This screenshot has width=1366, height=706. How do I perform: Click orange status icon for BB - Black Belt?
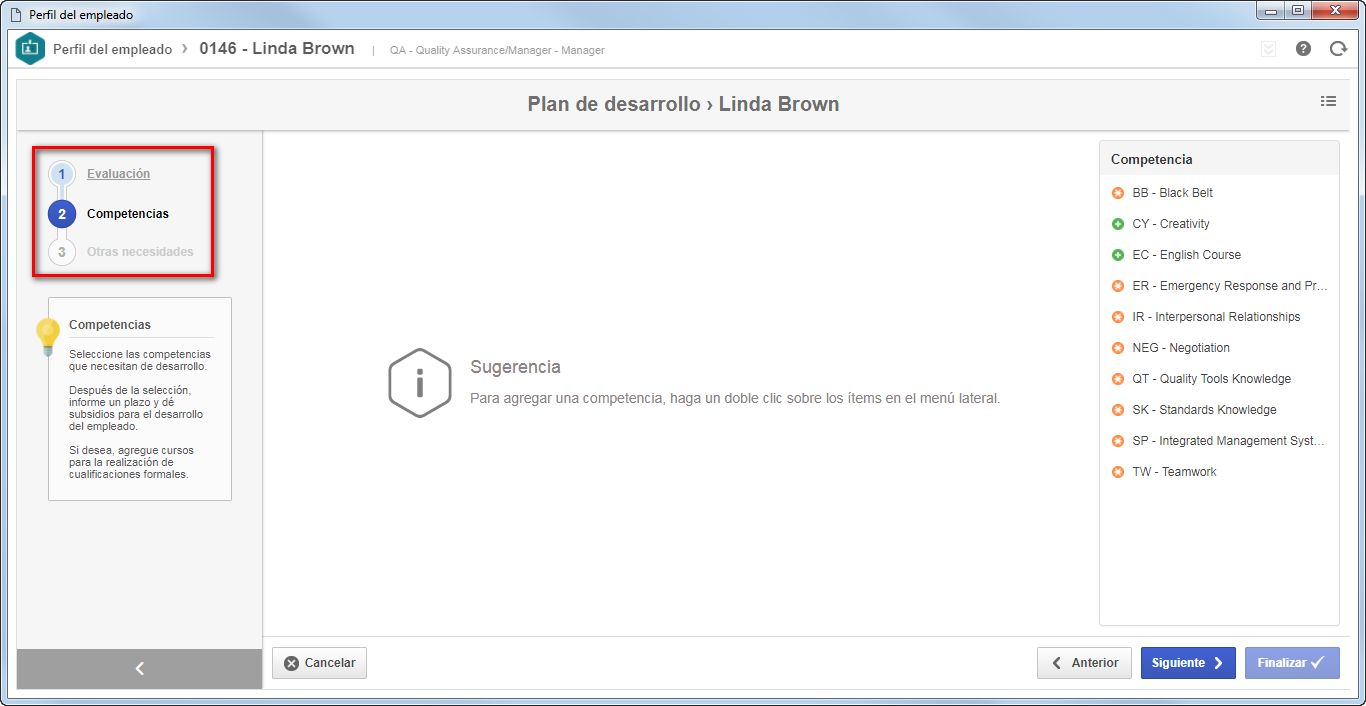point(1118,193)
